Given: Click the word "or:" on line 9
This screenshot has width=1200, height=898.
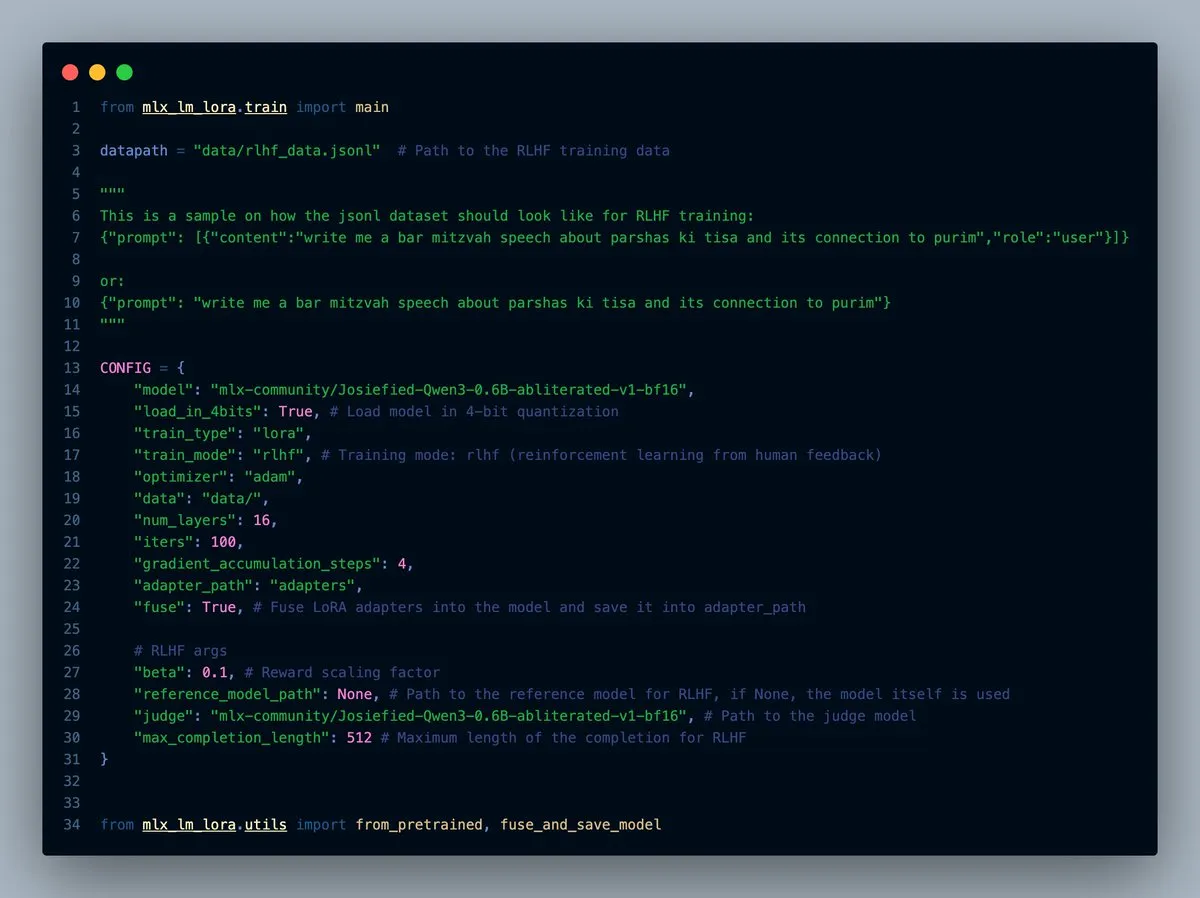Looking at the screenshot, I should [113, 282].
